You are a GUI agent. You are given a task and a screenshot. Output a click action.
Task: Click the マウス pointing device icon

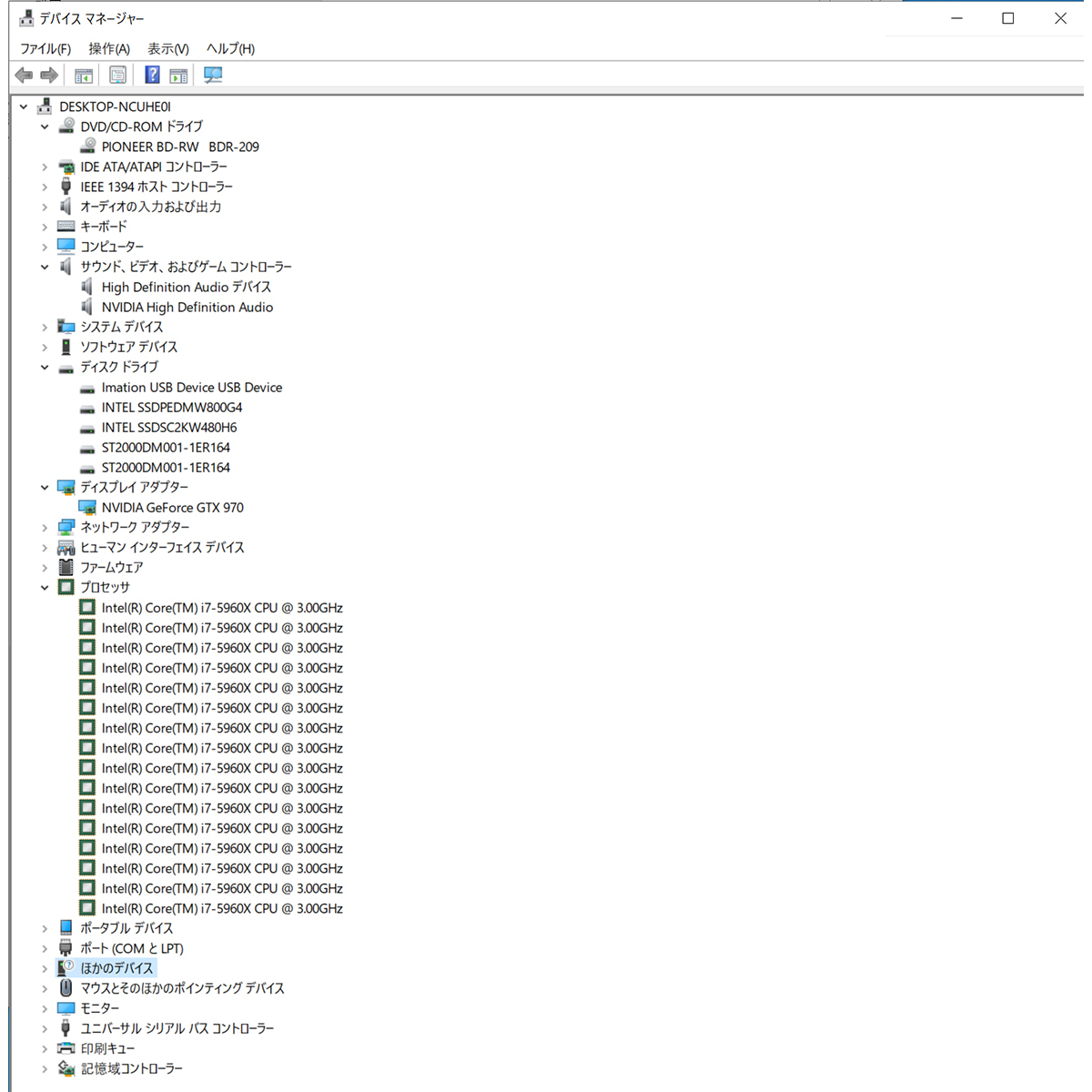pos(66,988)
